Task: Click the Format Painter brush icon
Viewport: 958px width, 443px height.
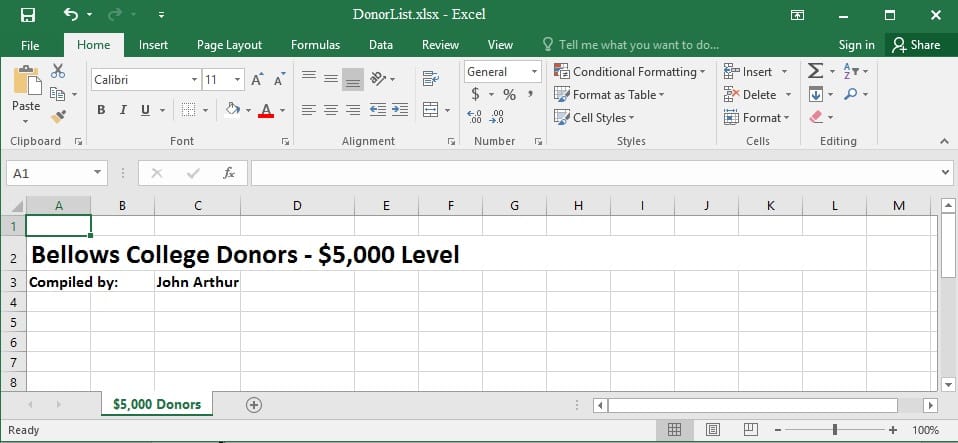Action: [57, 117]
